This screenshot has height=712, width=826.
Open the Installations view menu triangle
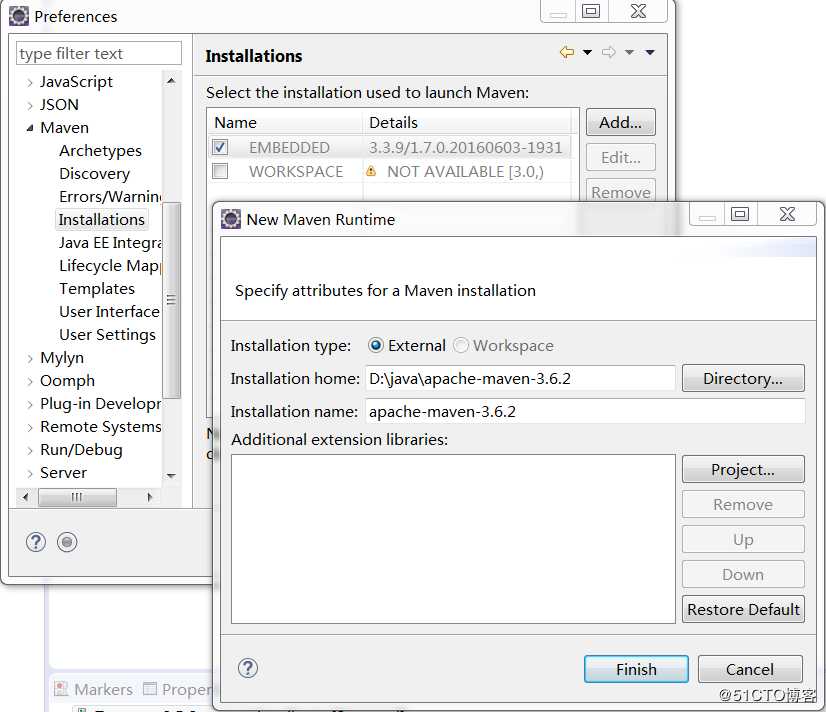pos(650,52)
